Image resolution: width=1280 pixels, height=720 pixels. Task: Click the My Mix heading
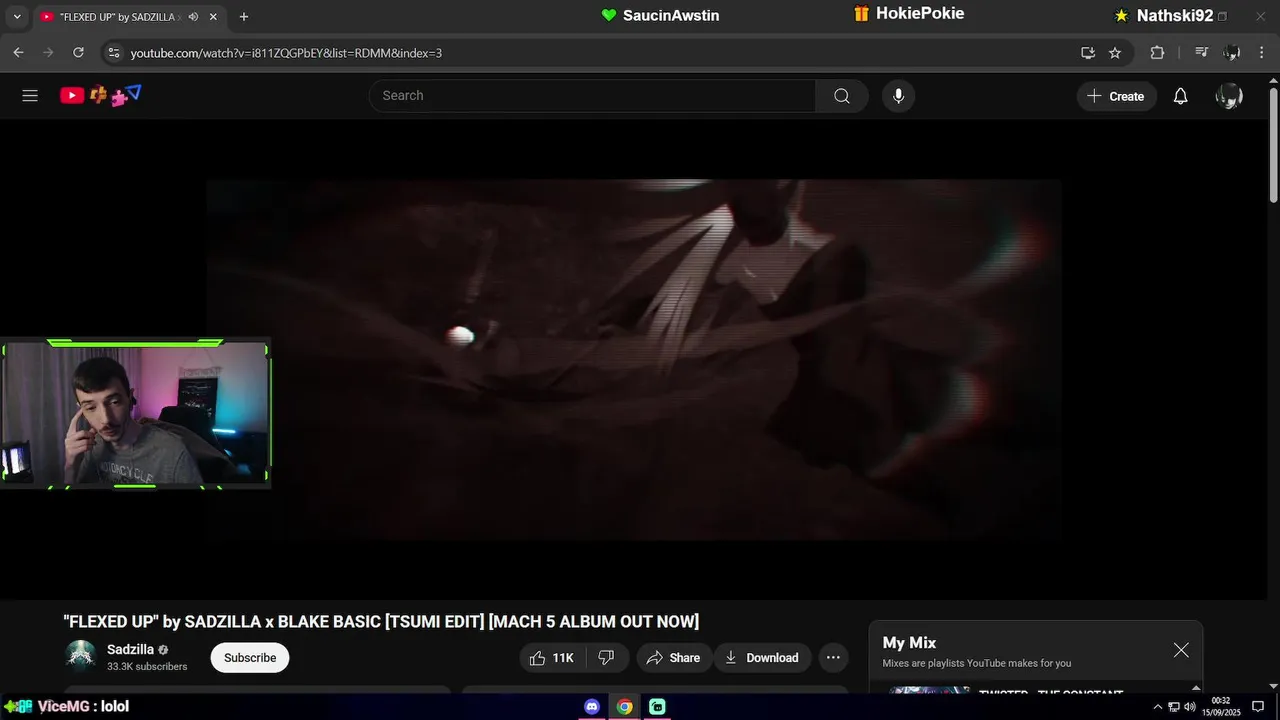(909, 642)
